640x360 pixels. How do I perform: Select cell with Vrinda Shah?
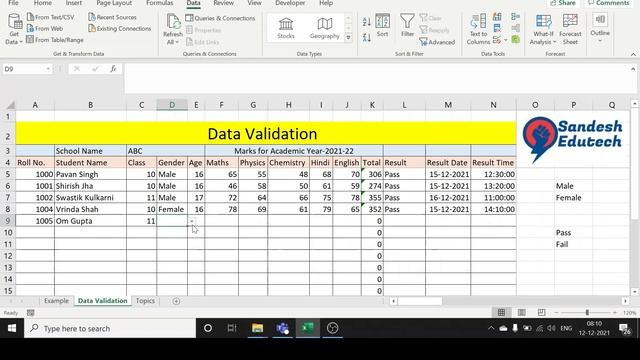[90, 209]
